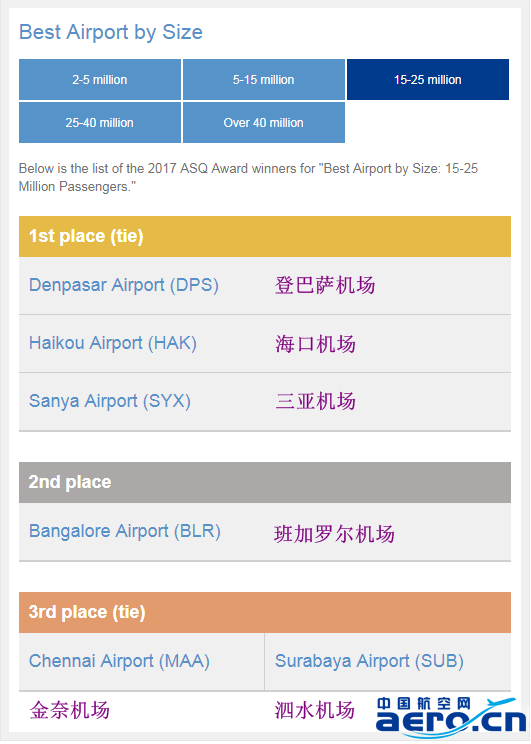531x744 pixels.
Task: Click the aero.cn logo watermark
Action: [x=451, y=717]
